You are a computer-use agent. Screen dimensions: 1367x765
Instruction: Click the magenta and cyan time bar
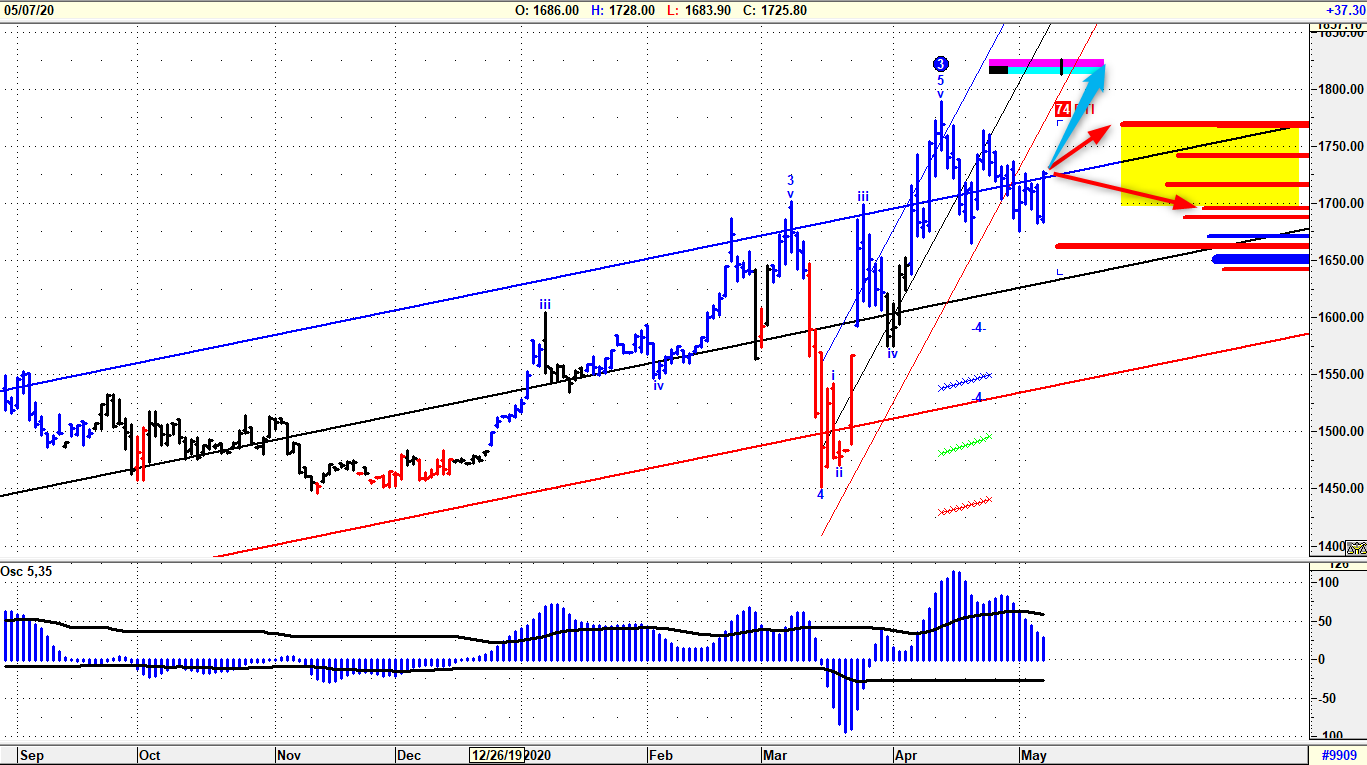click(x=1045, y=66)
